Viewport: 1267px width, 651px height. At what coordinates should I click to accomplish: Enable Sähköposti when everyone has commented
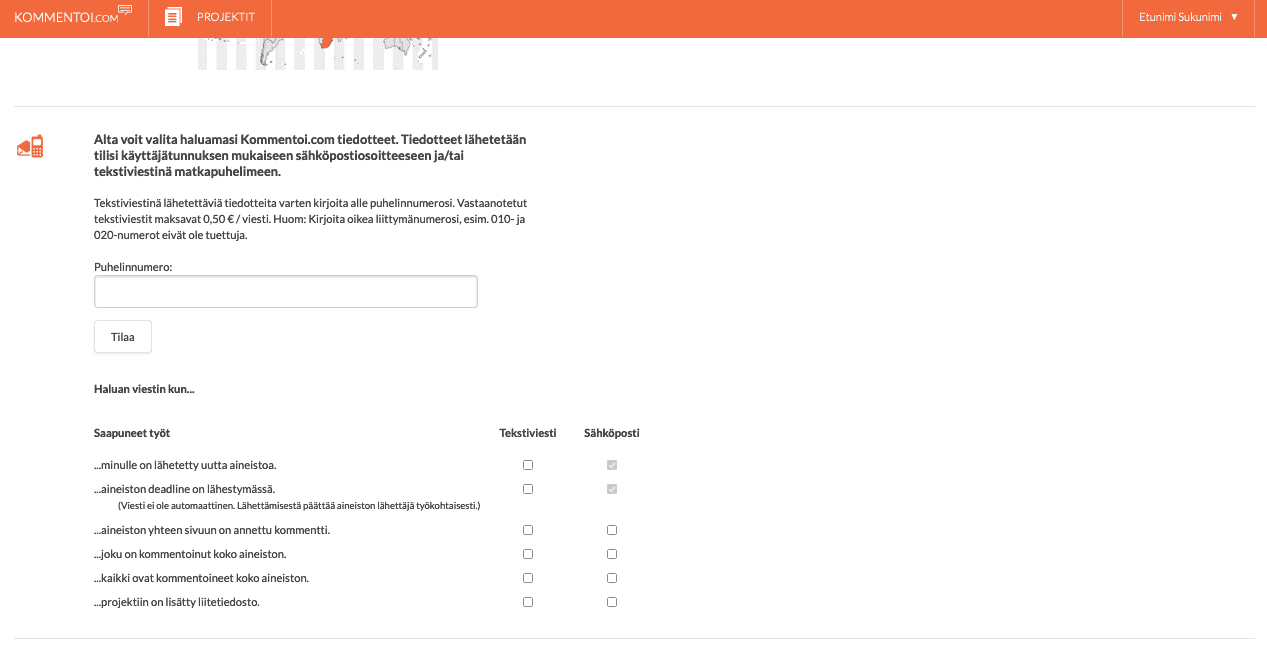pos(612,578)
